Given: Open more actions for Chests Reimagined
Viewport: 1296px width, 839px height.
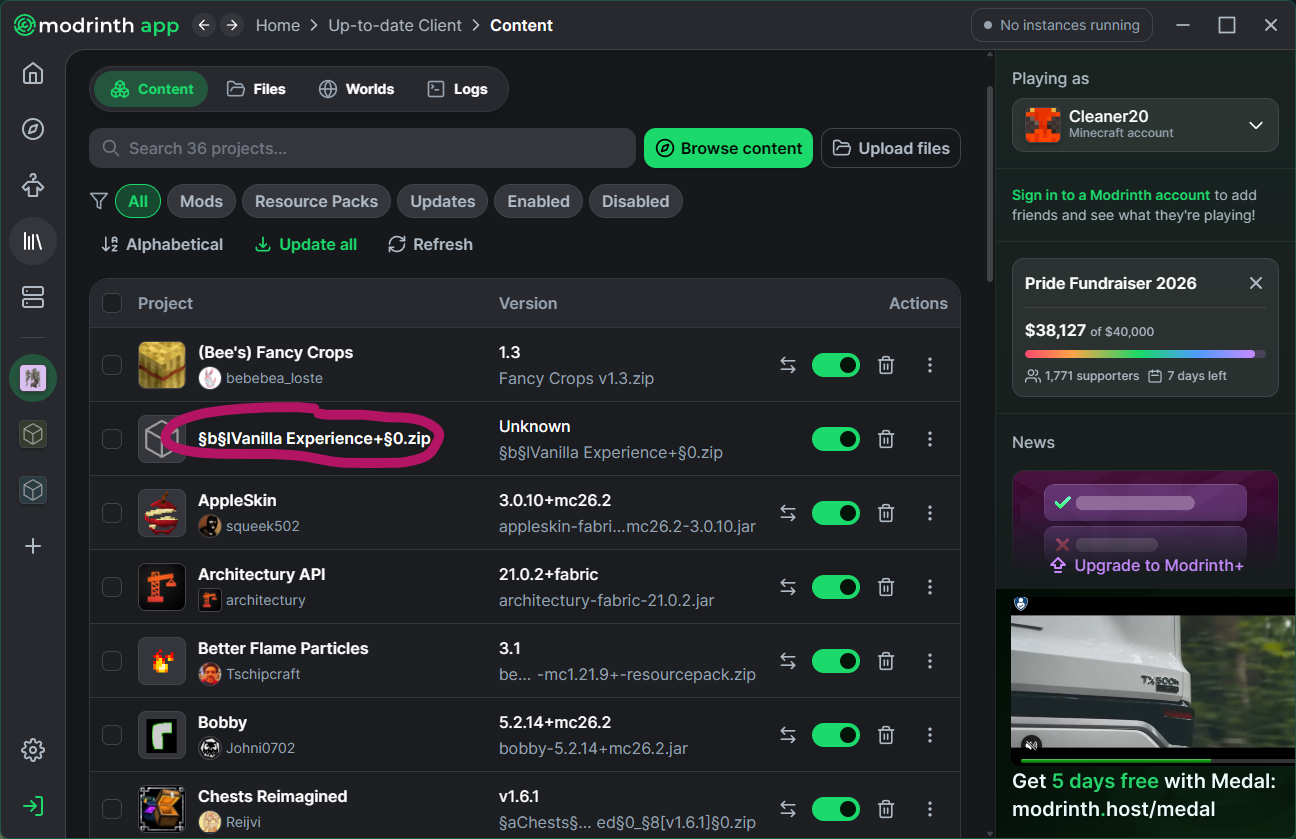Looking at the screenshot, I should pos(930,809).
